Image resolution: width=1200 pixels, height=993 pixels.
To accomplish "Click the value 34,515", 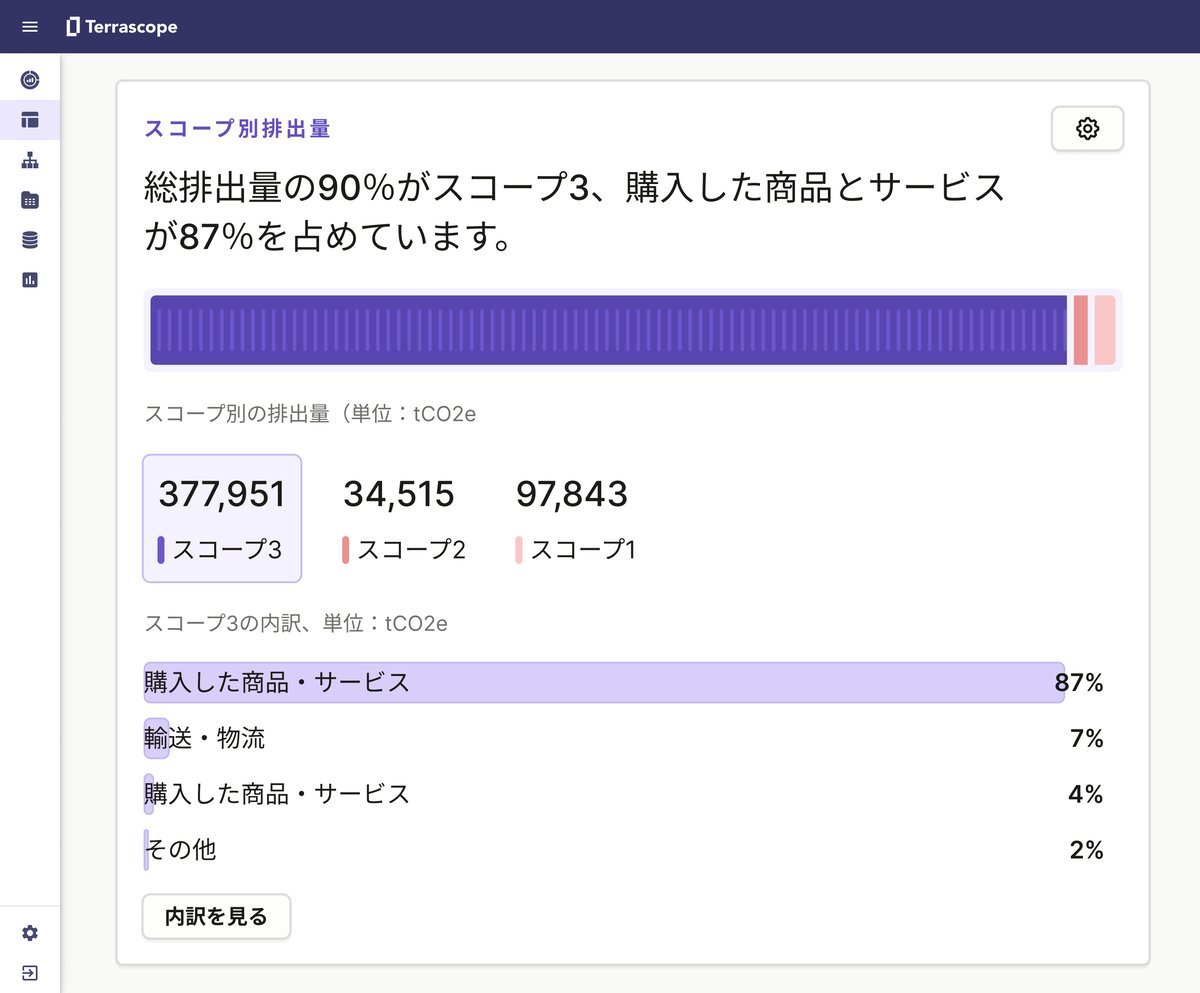I will [x=399, y=494].
